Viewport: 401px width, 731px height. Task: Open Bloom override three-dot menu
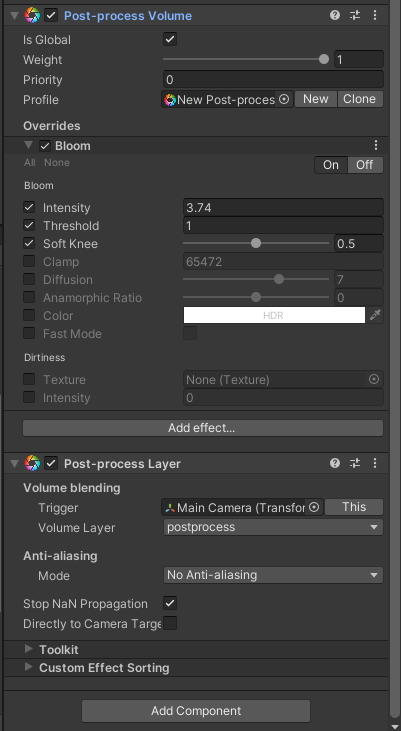pos(376,145)
